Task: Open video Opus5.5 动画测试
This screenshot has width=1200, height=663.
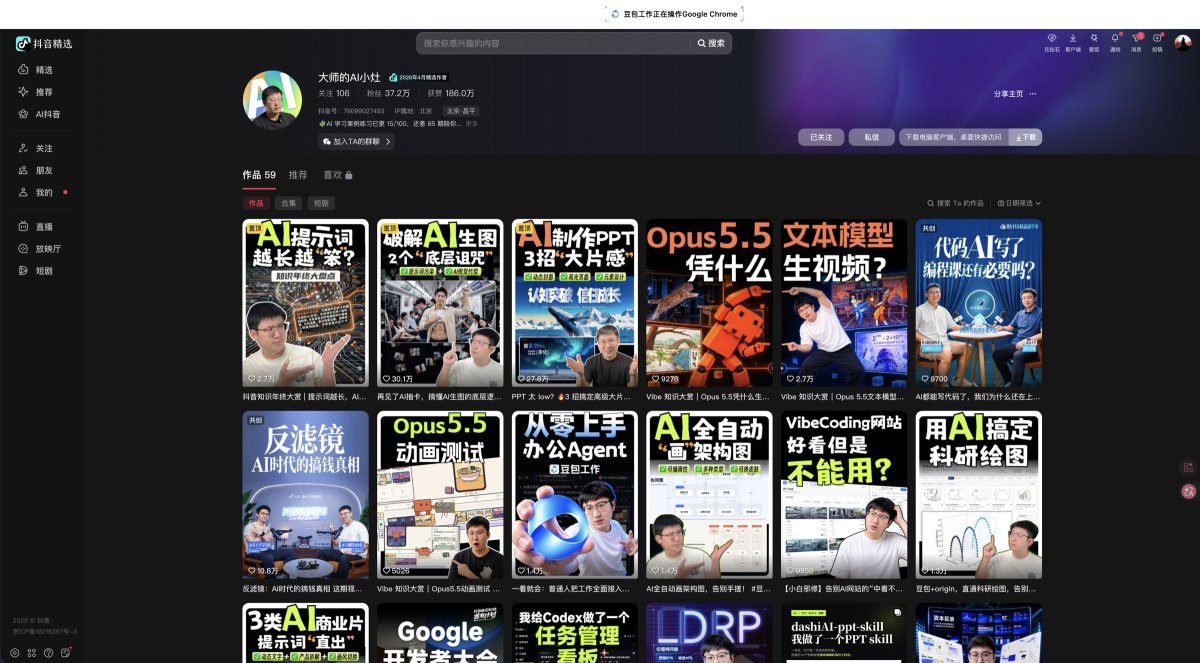Action: point(439,495)
